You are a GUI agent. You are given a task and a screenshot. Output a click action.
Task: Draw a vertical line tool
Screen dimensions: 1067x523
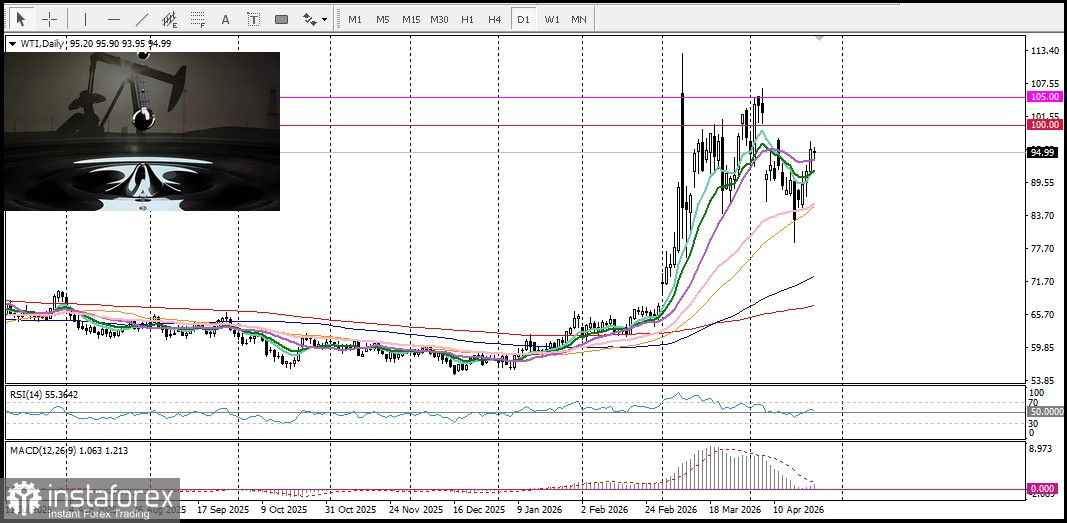[x=85, y=19]
